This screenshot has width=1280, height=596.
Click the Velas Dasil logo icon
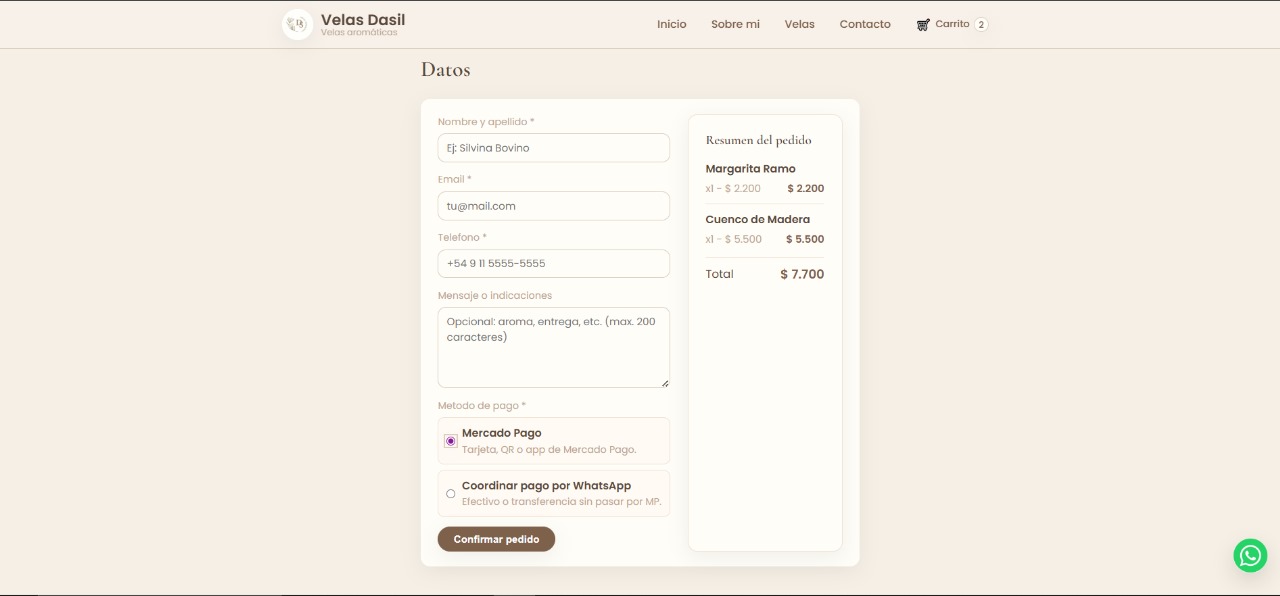coord(296,24)
